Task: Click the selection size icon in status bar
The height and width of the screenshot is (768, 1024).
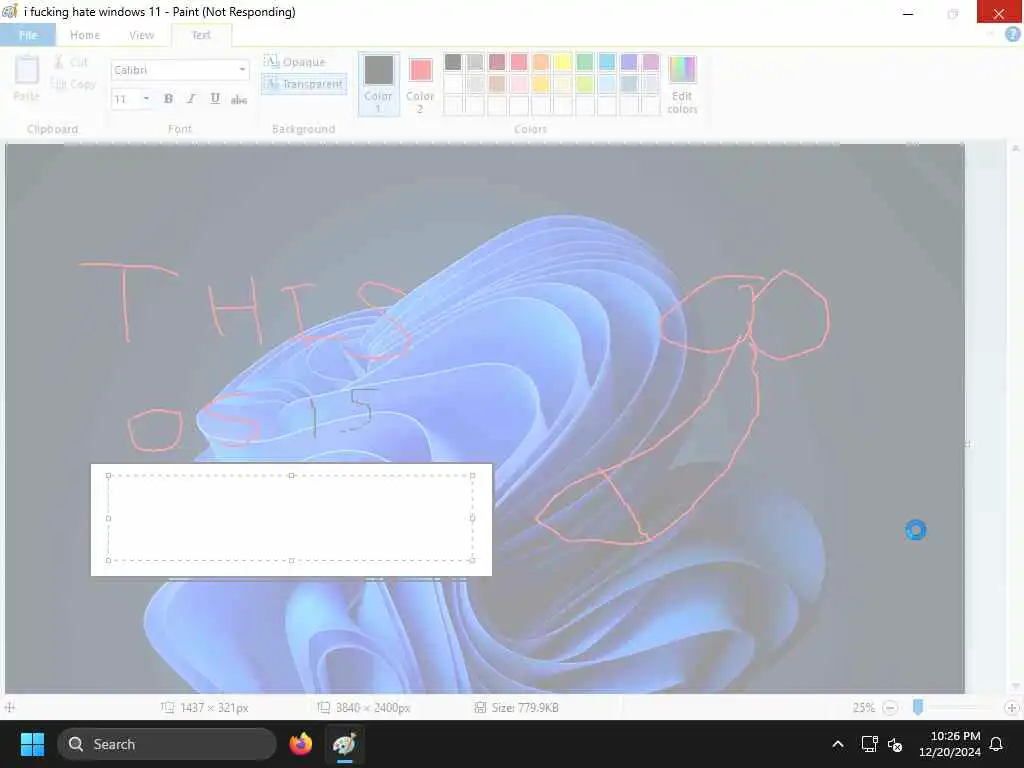Action: click(168, 707)
